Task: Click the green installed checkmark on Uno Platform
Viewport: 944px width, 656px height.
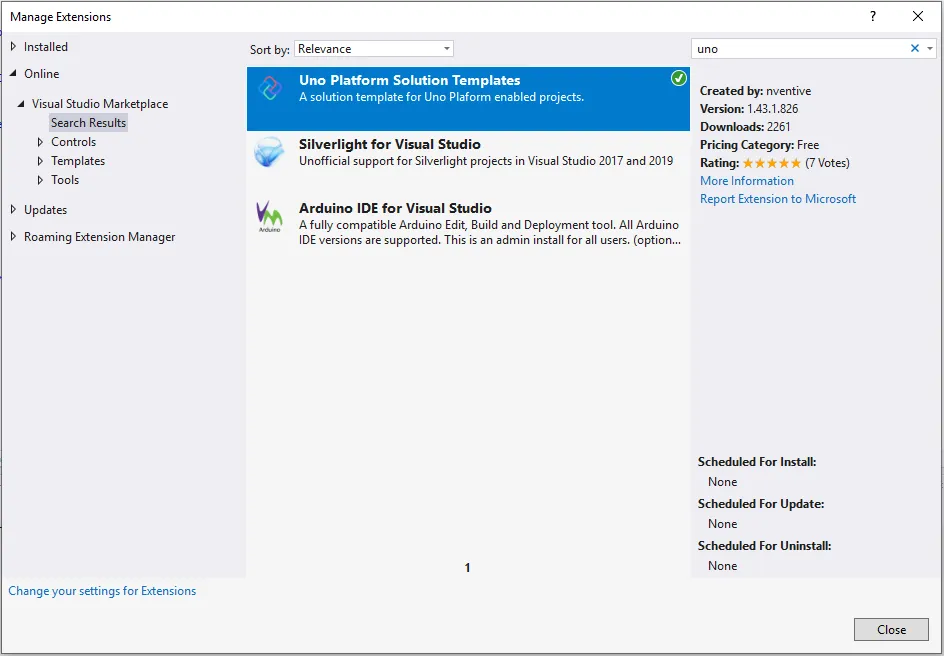Action: pyautogui.click(x=678, y=76)
